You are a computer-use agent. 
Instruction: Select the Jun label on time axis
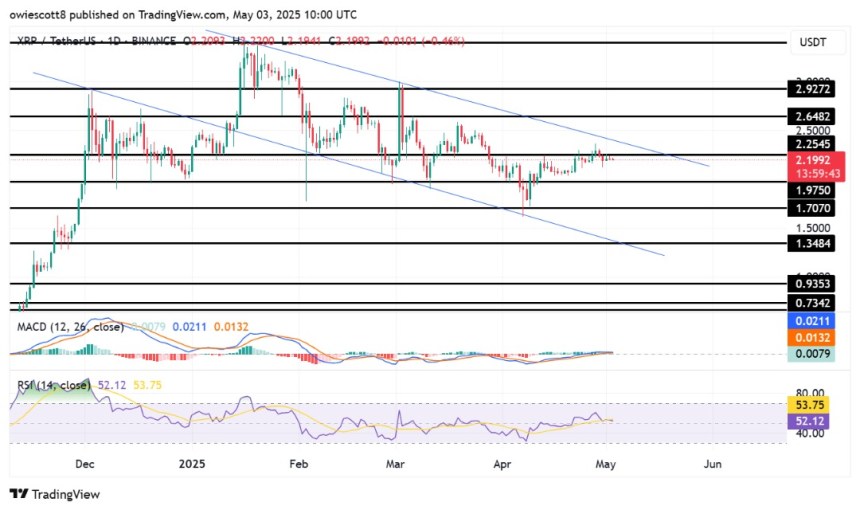(x=712, y=464)
